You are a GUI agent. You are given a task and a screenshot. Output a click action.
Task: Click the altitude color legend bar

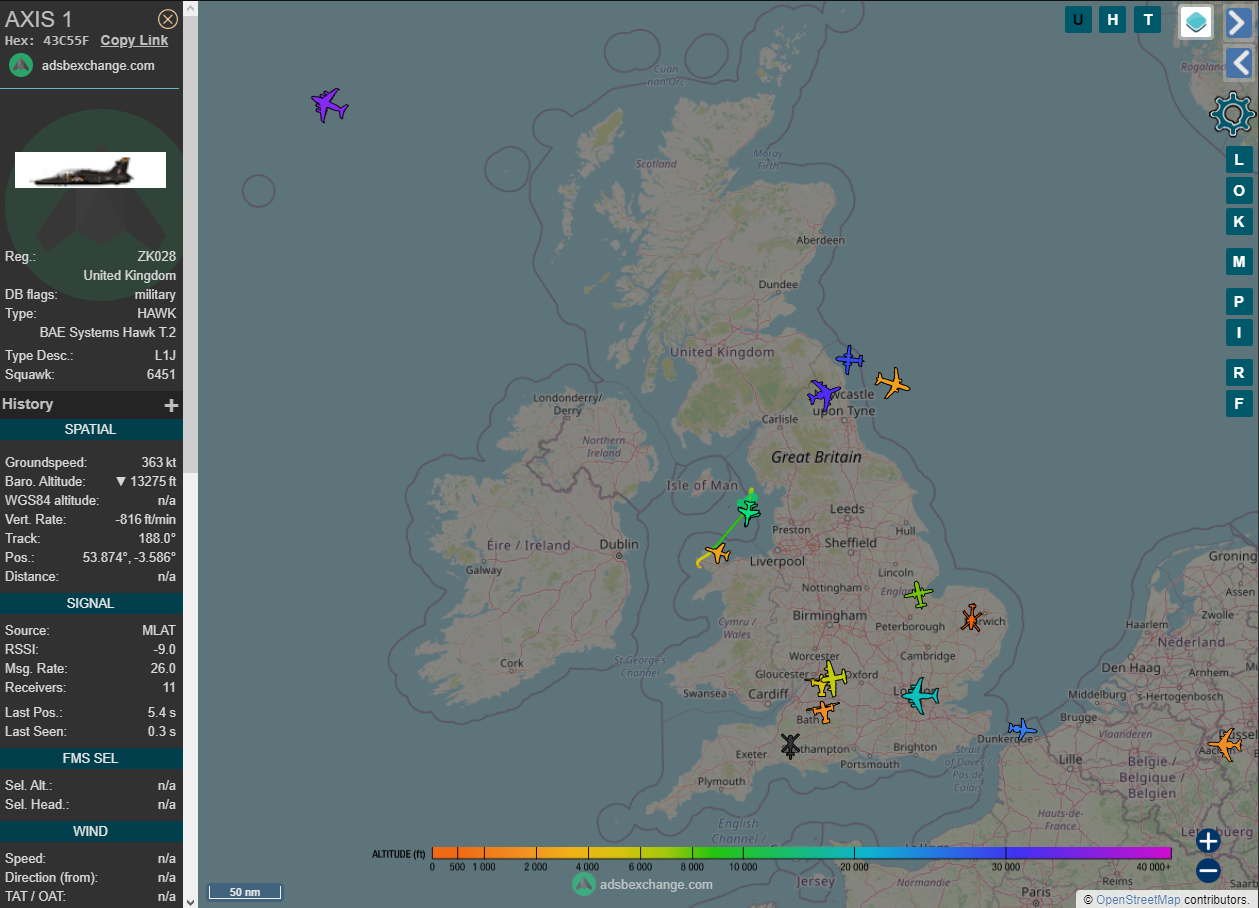tap(801, 853)
